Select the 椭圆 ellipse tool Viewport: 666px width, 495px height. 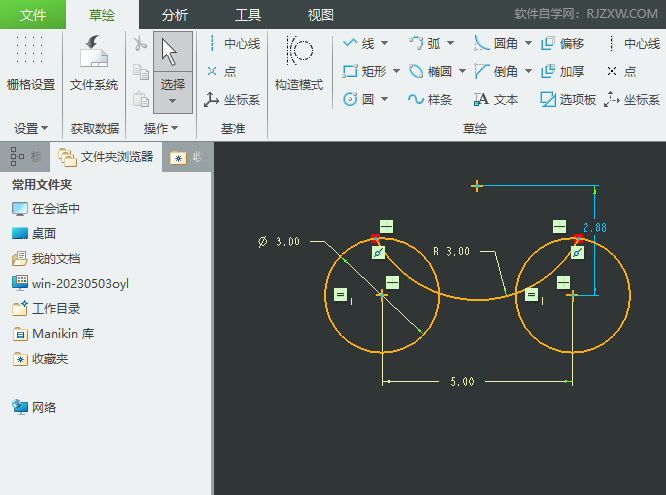430,71
